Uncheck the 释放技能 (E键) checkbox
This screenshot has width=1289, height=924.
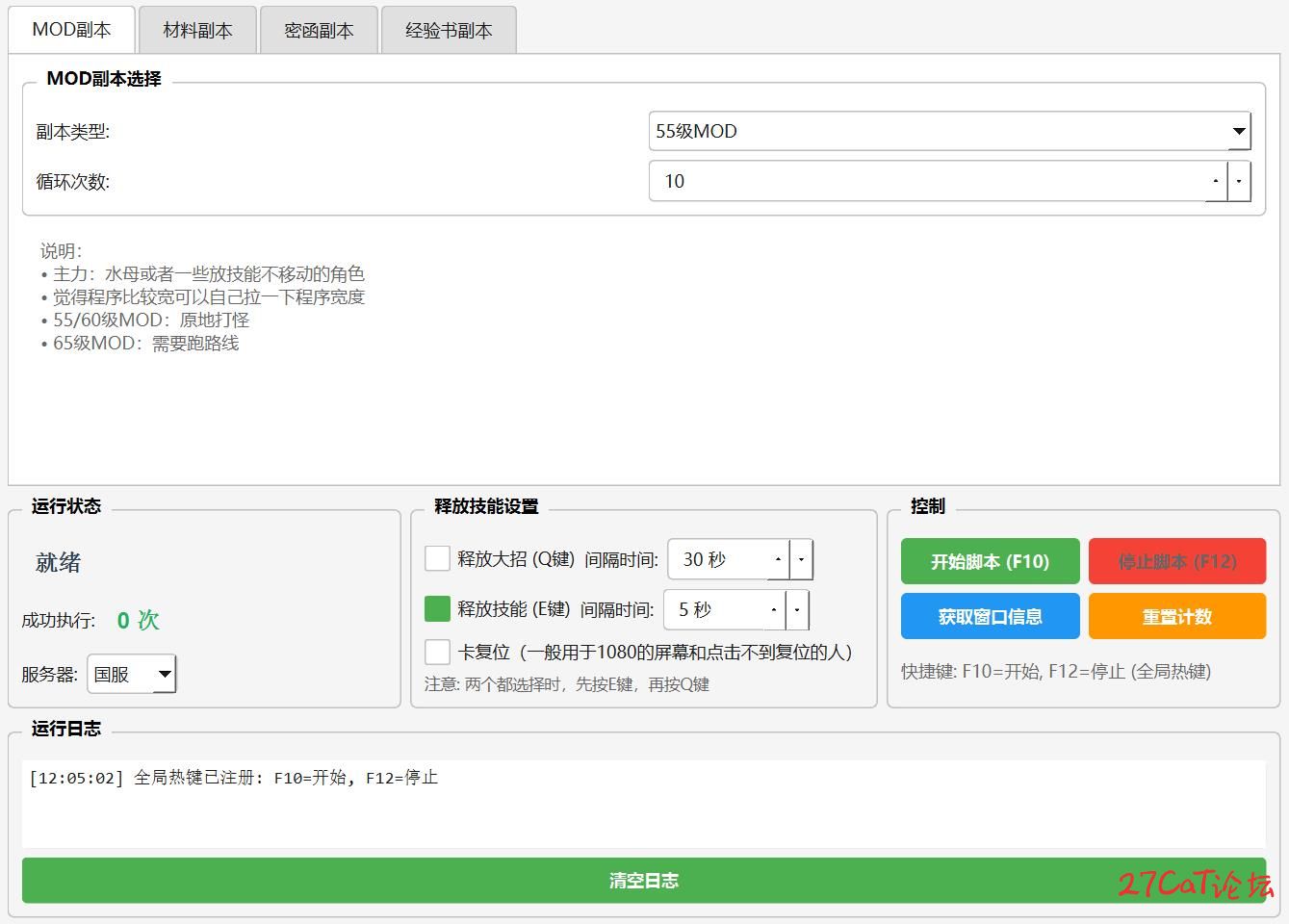[437, 608]
